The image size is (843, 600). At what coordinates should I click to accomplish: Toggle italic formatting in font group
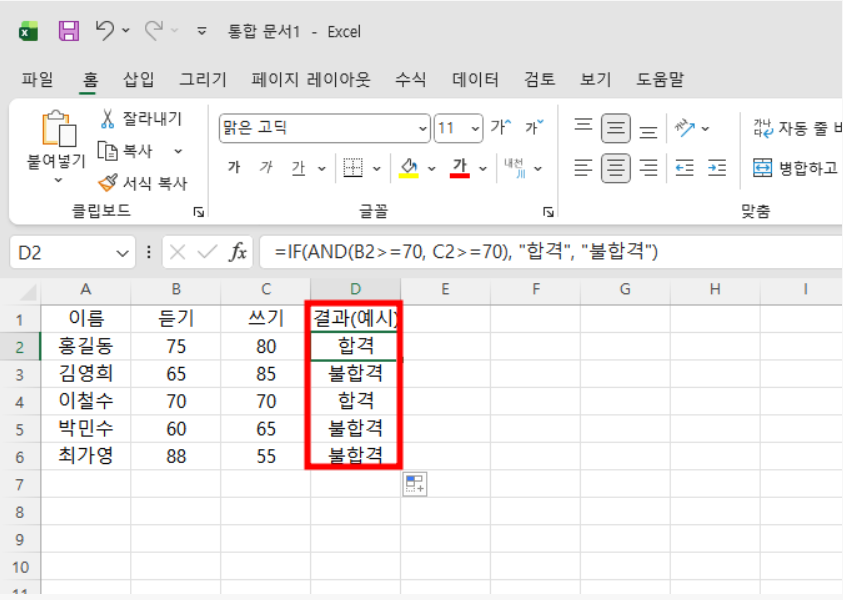coord(266,168)
